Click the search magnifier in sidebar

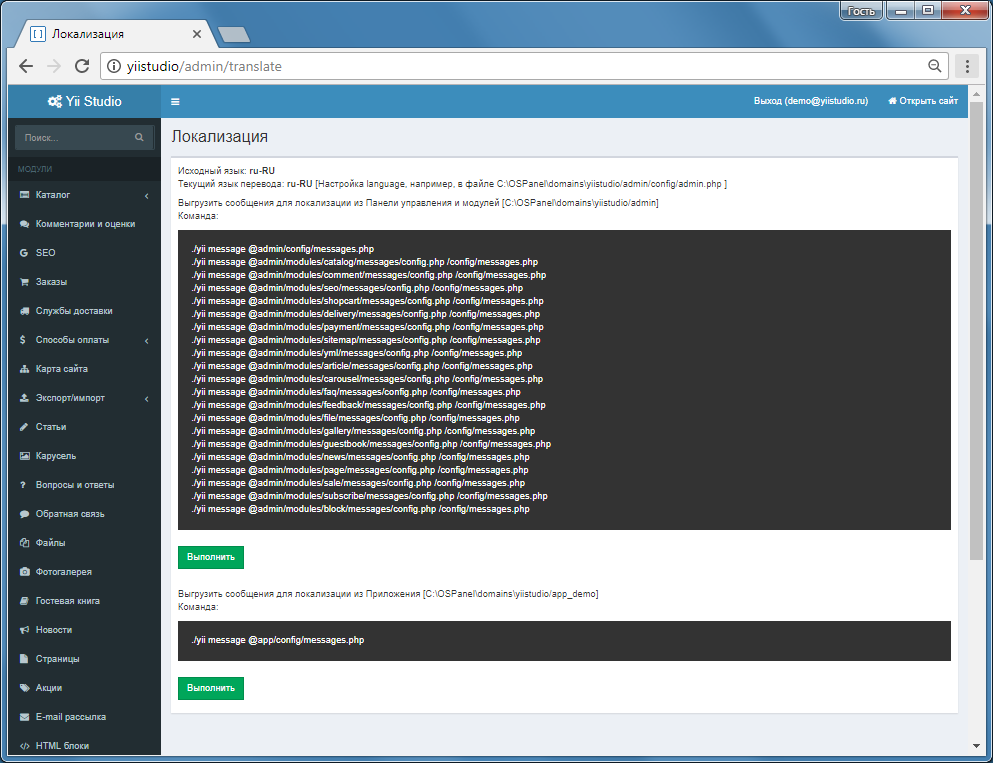pyautogui.click(x=139, y=137)
